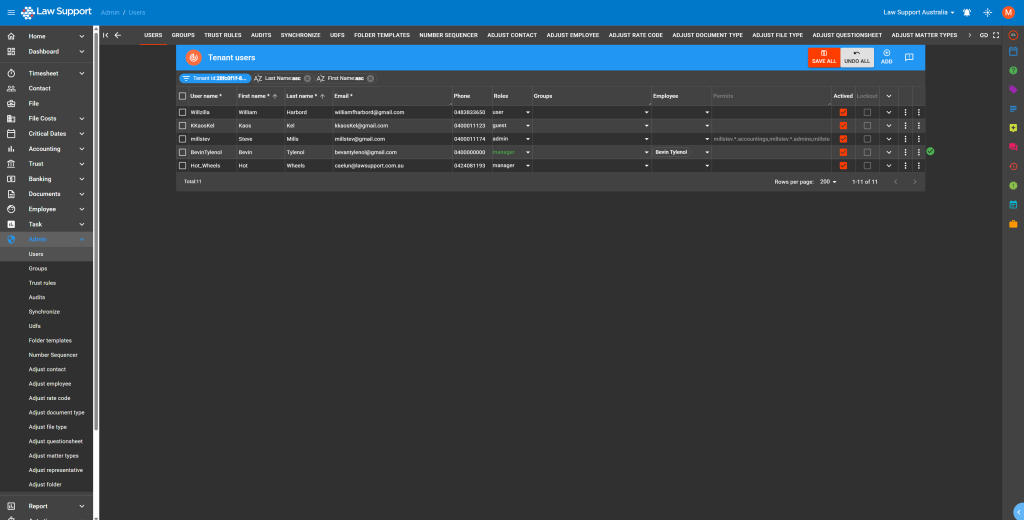Click the fullscreen icon in tab bar
Image resolution: width=1024 pixels, height=520 pixels.
996,35
